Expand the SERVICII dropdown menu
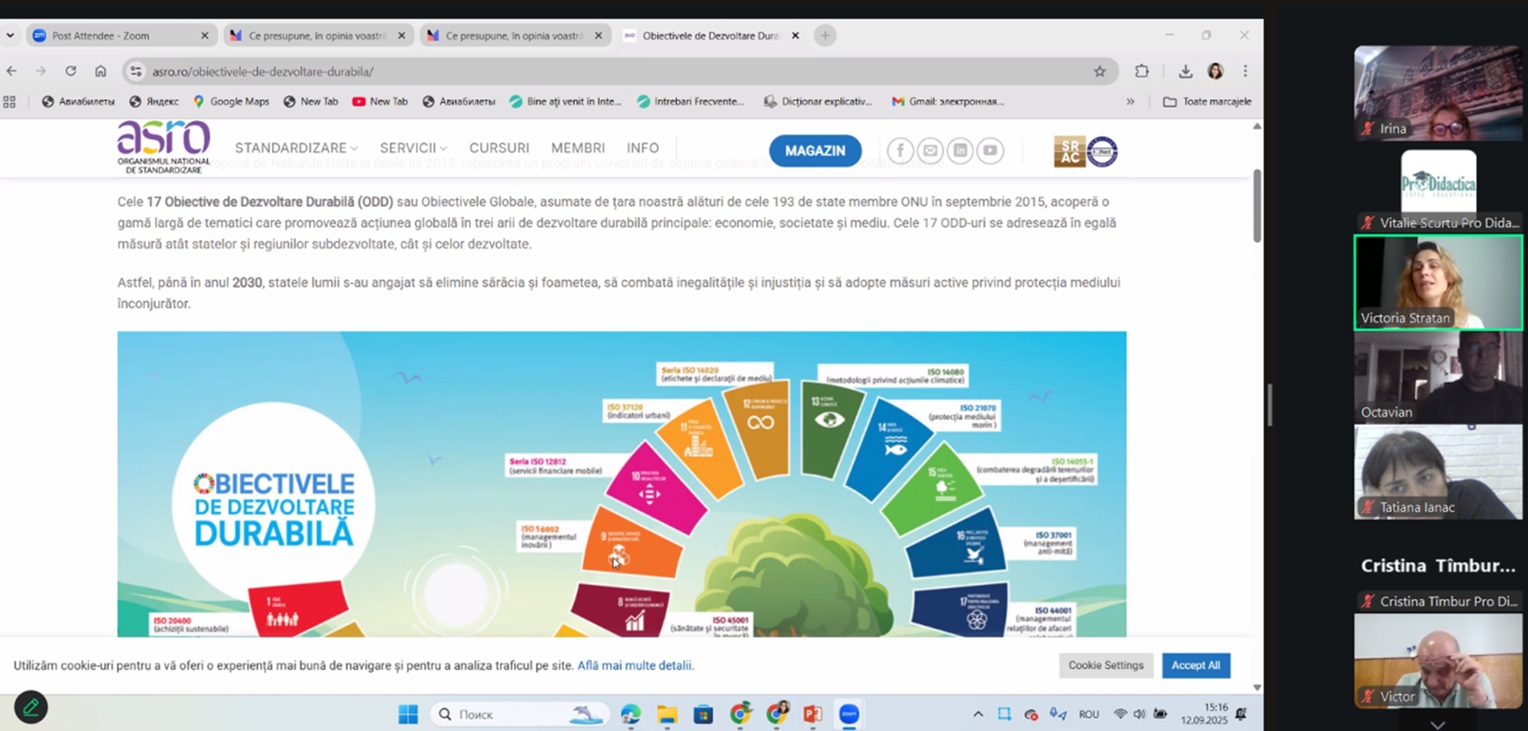The width and height of the screenshot is (1528, 731). click(x=413, y=148)
